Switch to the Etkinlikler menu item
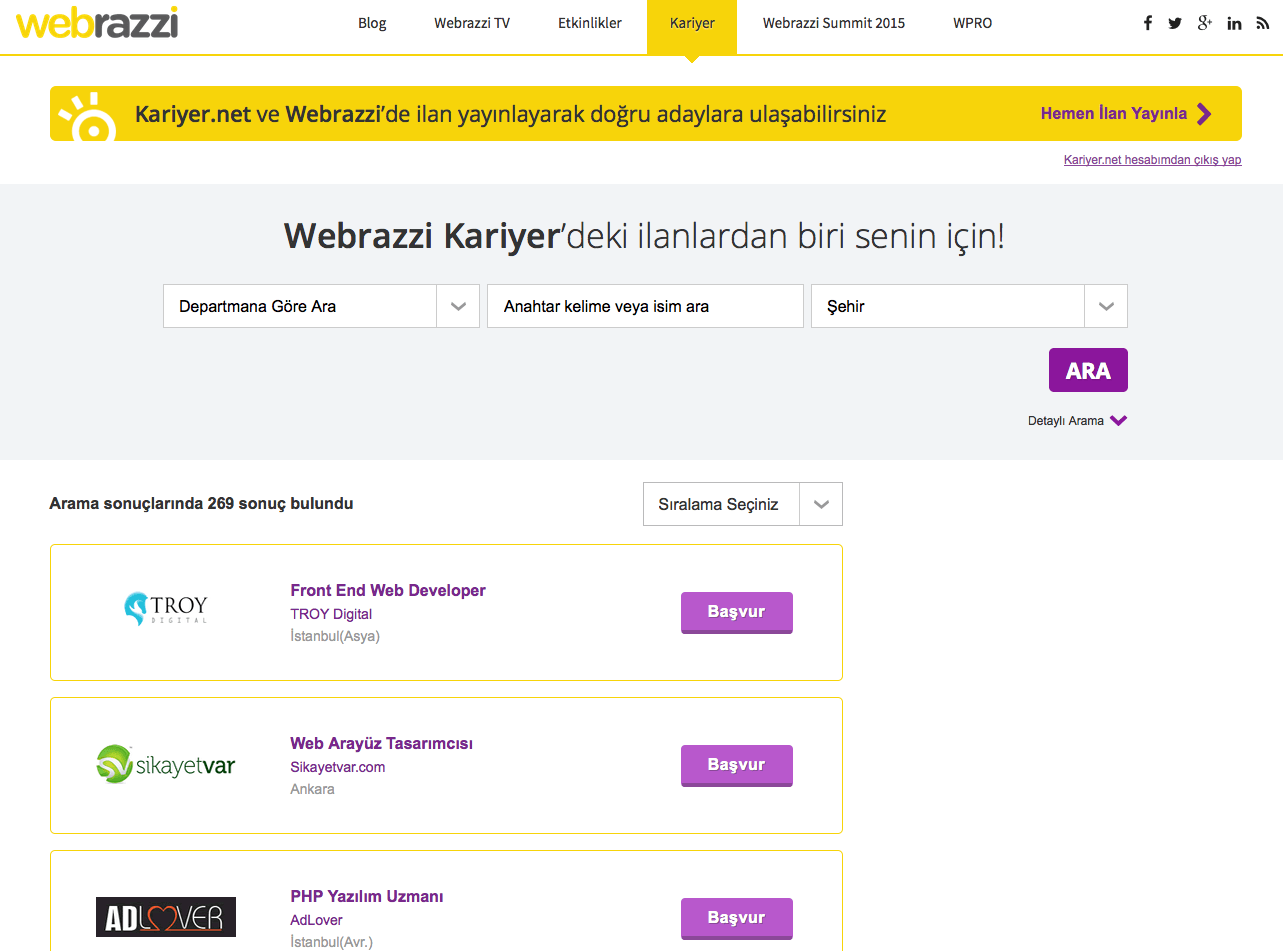Screen dimensions: 1283x951 590,23
